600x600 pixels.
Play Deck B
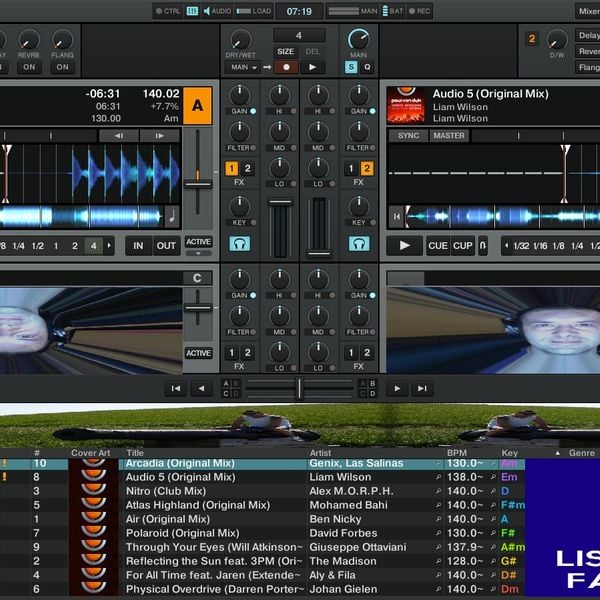point(404,246)
